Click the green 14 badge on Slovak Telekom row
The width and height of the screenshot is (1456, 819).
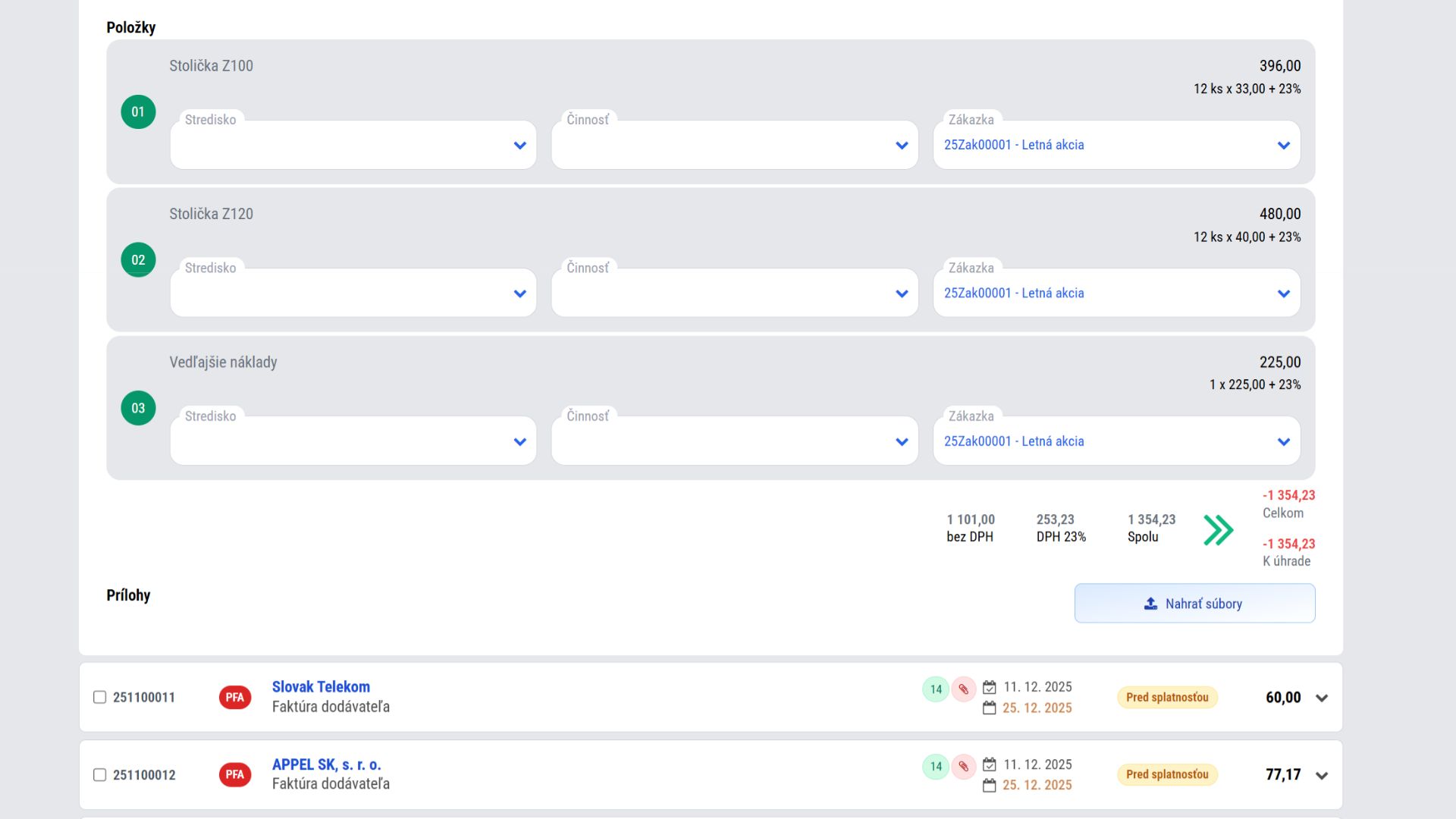[x=936, y=689]
